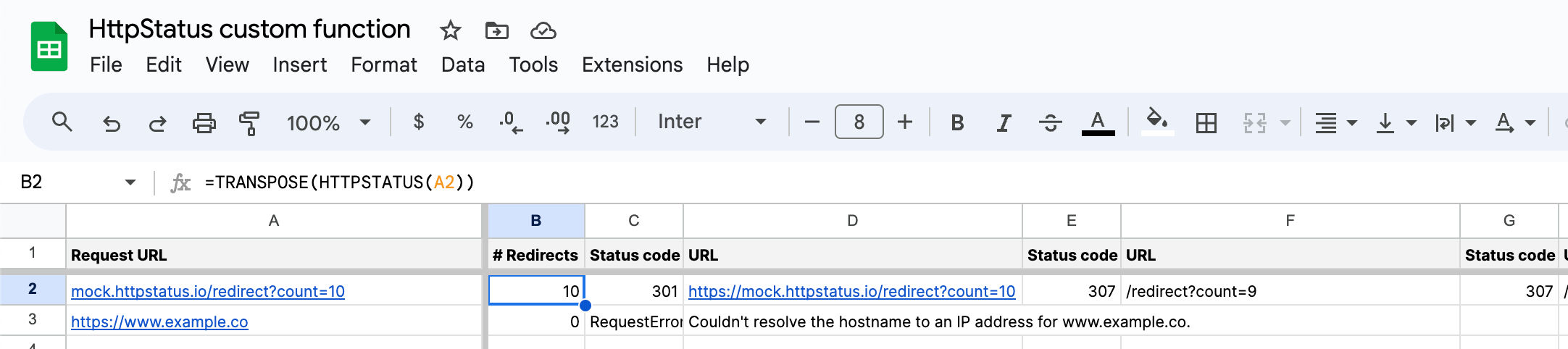Open the Help menu
Screen dimensions: 1568x349
(727, 64)
